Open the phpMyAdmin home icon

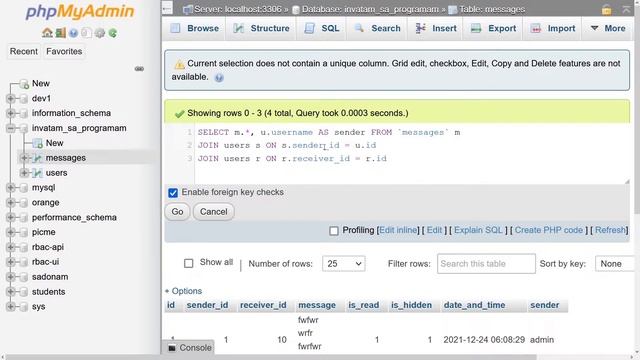47,33
